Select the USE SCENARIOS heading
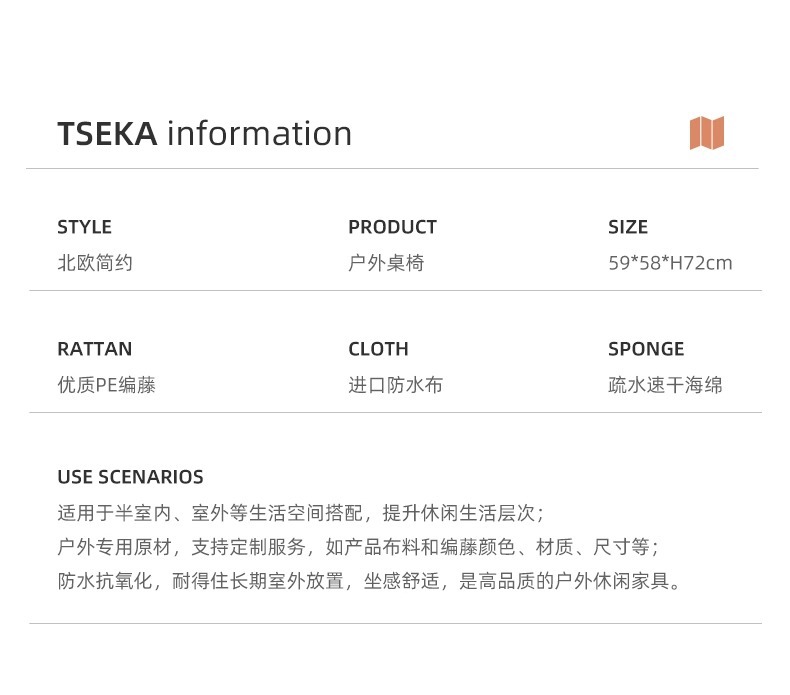The width and height of the screenshot is (790, 695). coord(130,477)
